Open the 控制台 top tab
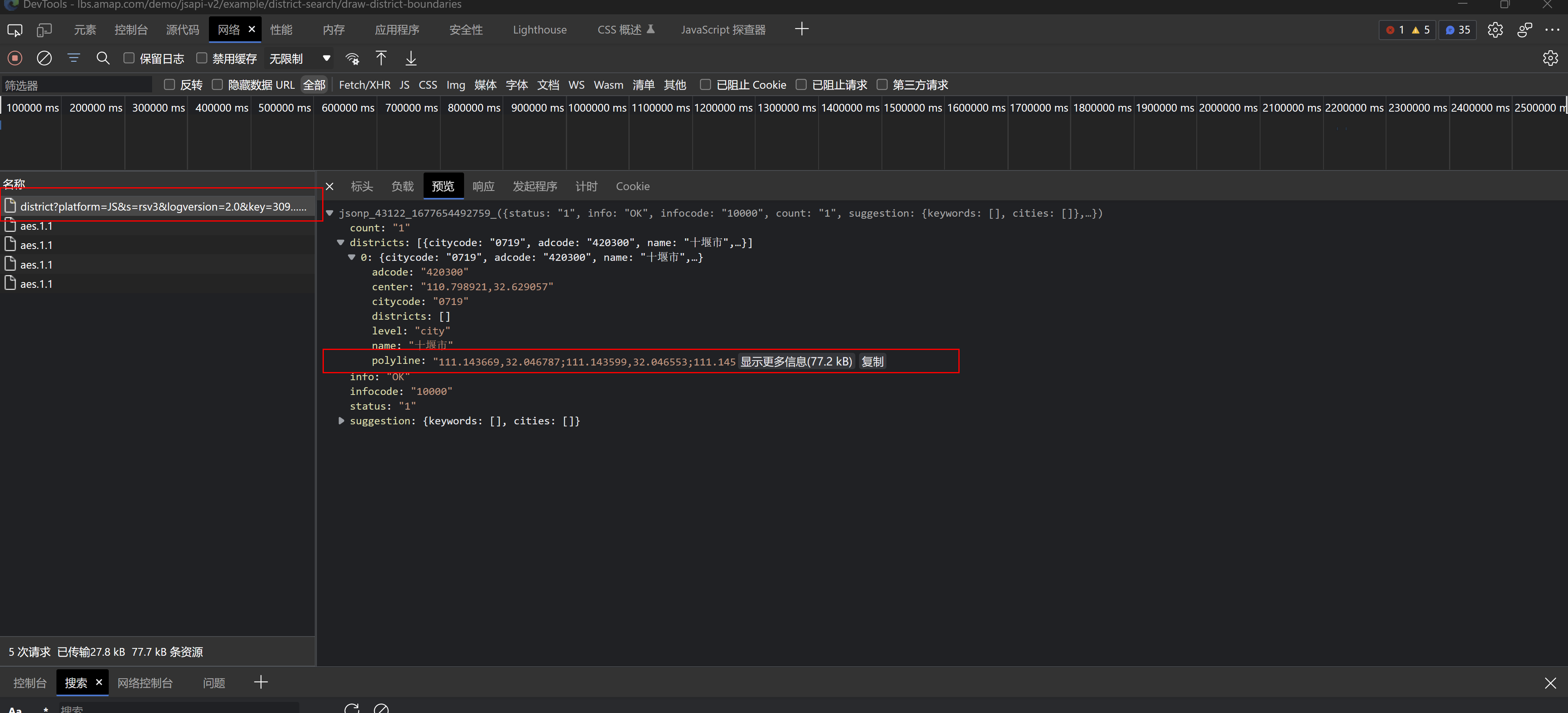 tap(131, 30)
